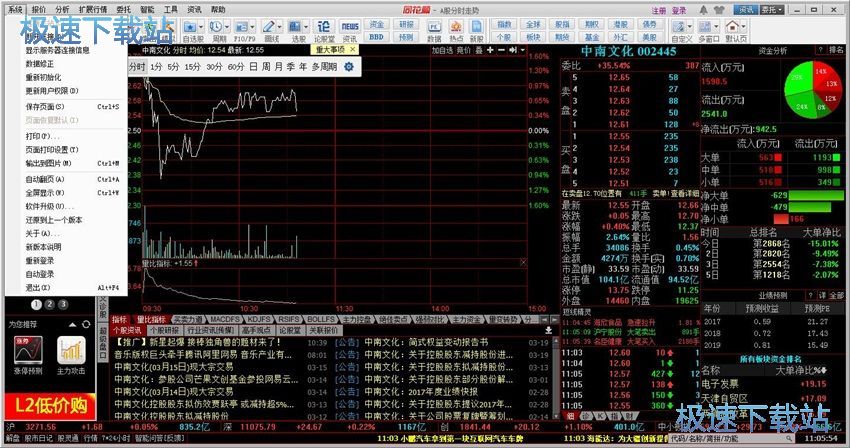Open the 多窗口 multi-window icon

[704, 26]
